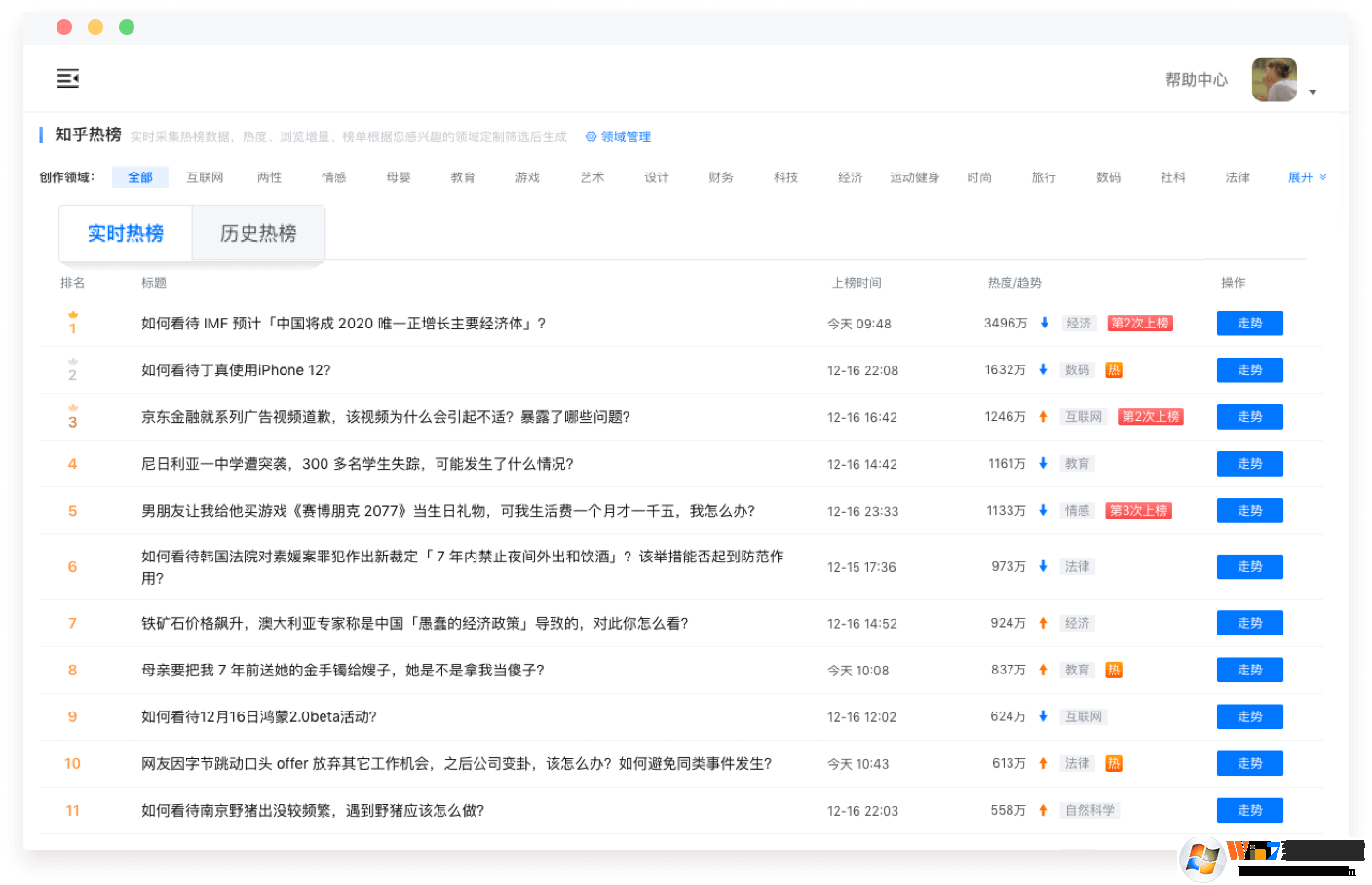Click the hamburger menu icon top-left

click(x=67, y=79)
